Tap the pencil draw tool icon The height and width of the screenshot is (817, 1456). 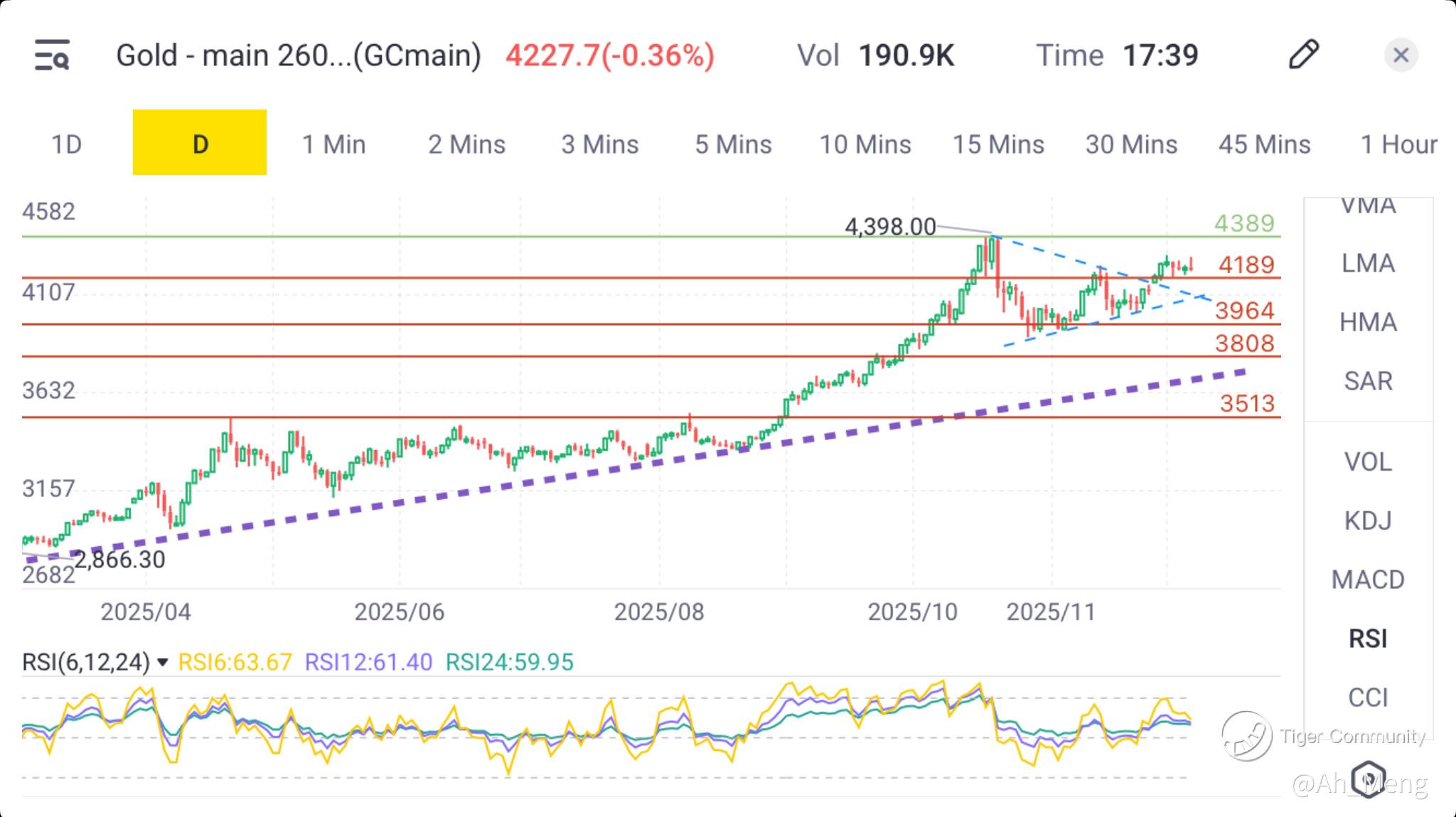coord(1303,55)
